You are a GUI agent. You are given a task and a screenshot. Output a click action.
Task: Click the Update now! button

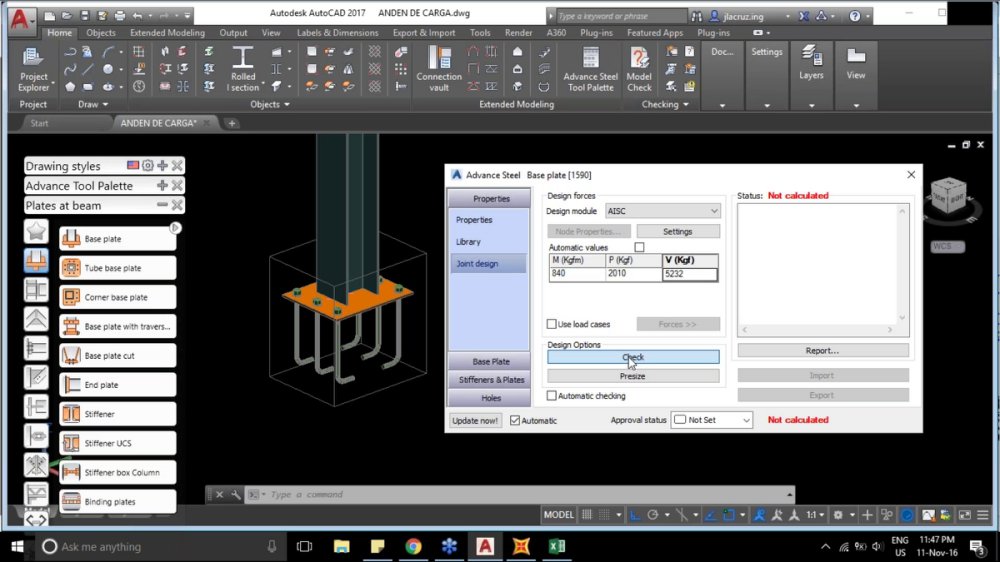tap(474, 420)
